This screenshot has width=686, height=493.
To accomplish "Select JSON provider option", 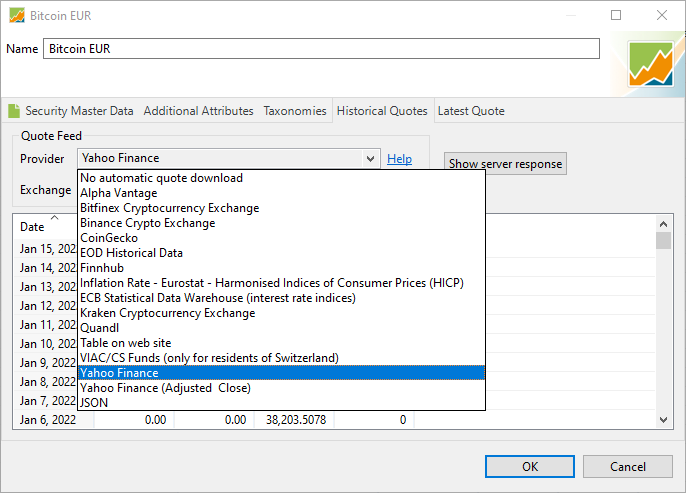I will (x=281, y=402).
